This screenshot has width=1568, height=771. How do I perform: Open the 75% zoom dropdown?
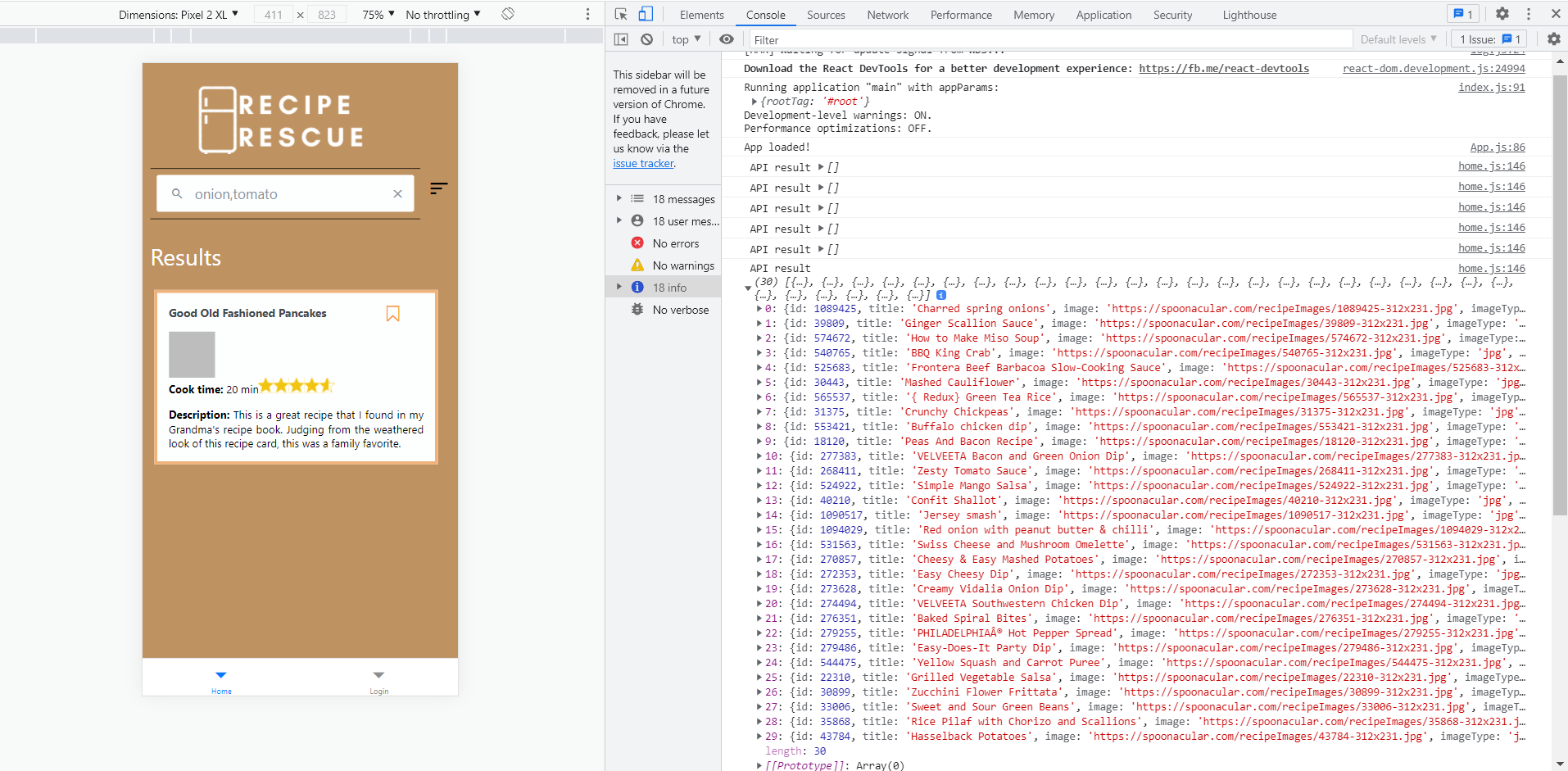378,15
